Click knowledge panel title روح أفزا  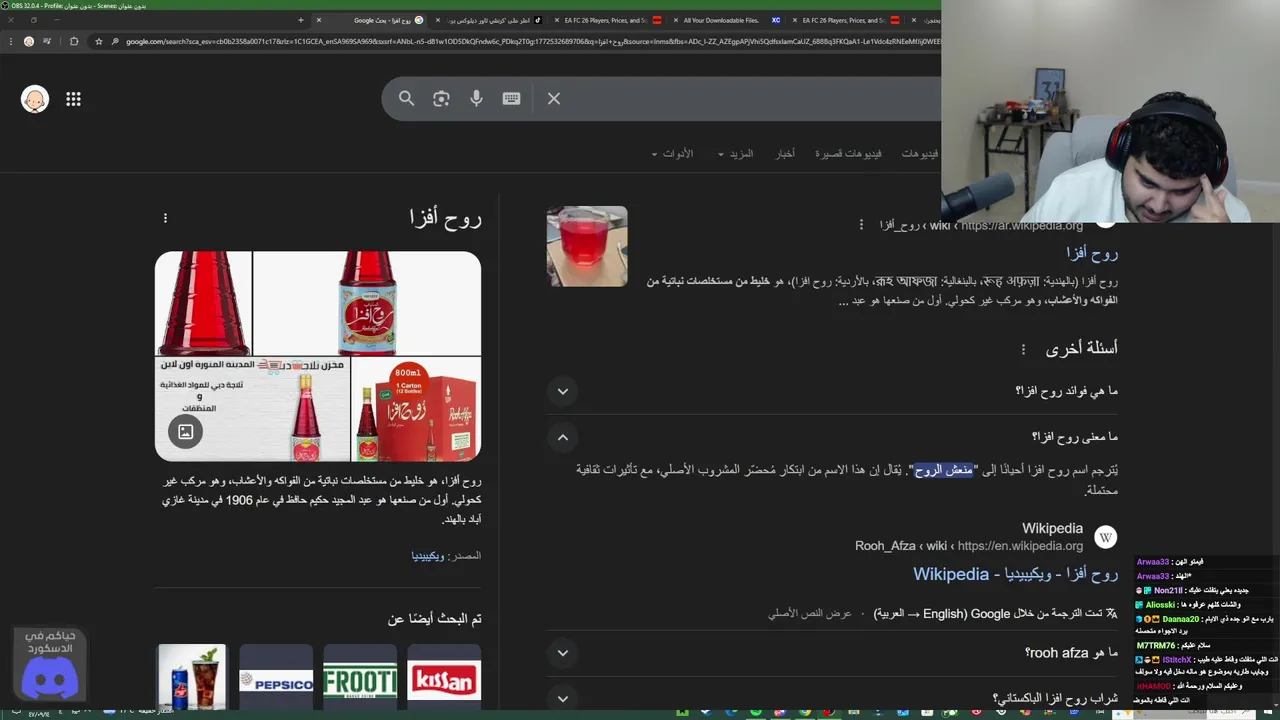click(x=445, y=218)
